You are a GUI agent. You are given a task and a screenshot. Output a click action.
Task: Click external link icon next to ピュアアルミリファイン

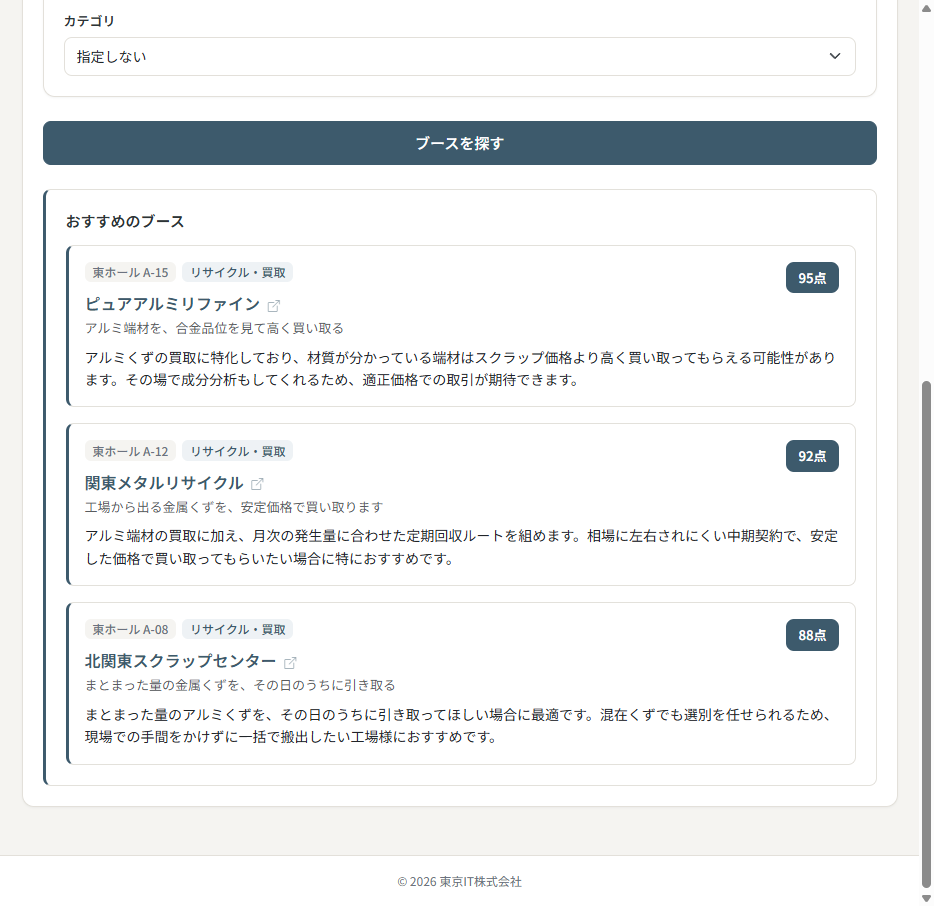pos(273,306)
